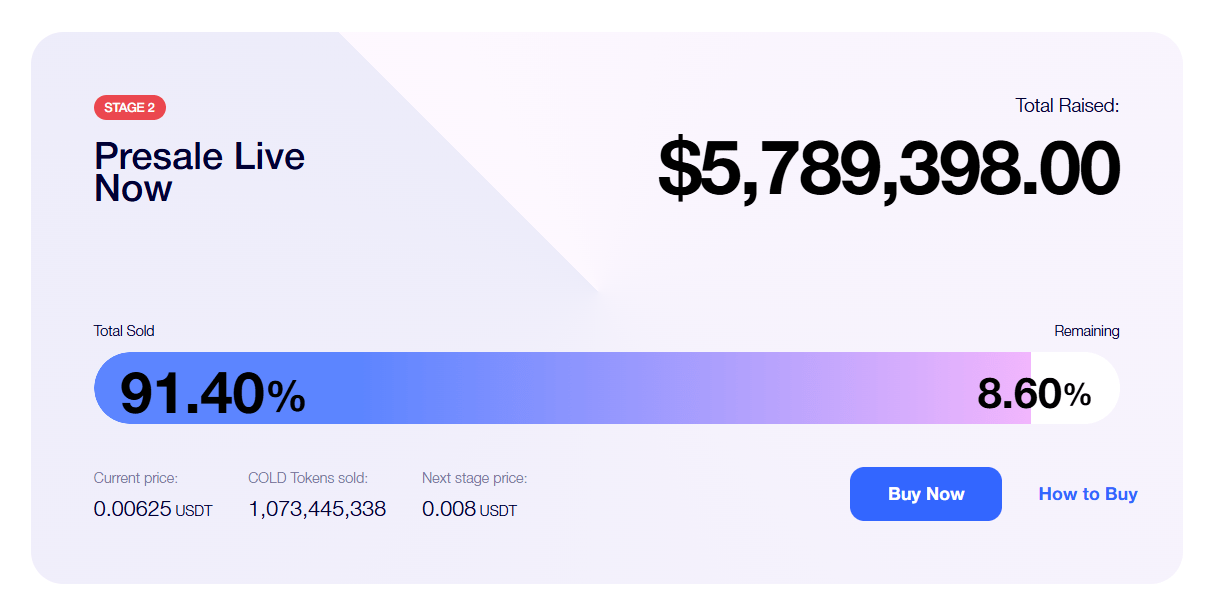
Task: Click the 91.40% sold progress bar
Action: coord(562,388)
